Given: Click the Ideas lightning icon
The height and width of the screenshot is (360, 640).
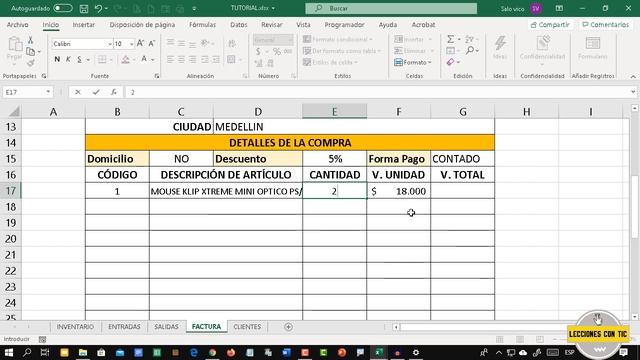Looking at the screenshot, I should click(x=500, y=43).
